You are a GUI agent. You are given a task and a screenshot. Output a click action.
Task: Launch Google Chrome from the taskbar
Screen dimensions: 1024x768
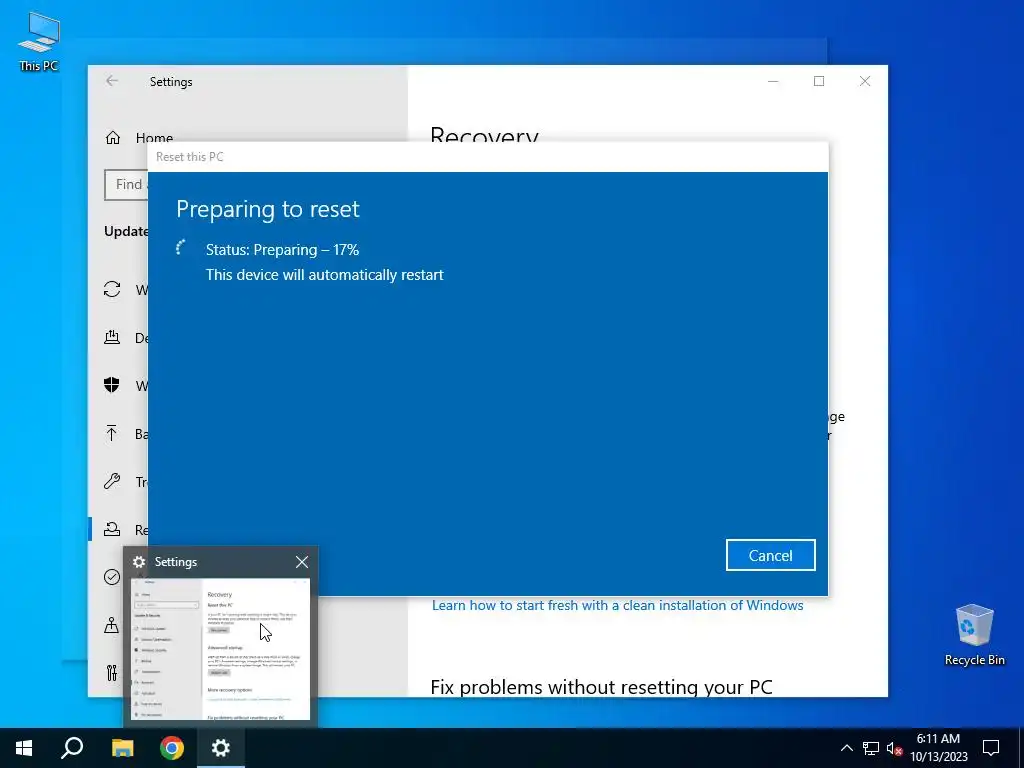[172, 748]
